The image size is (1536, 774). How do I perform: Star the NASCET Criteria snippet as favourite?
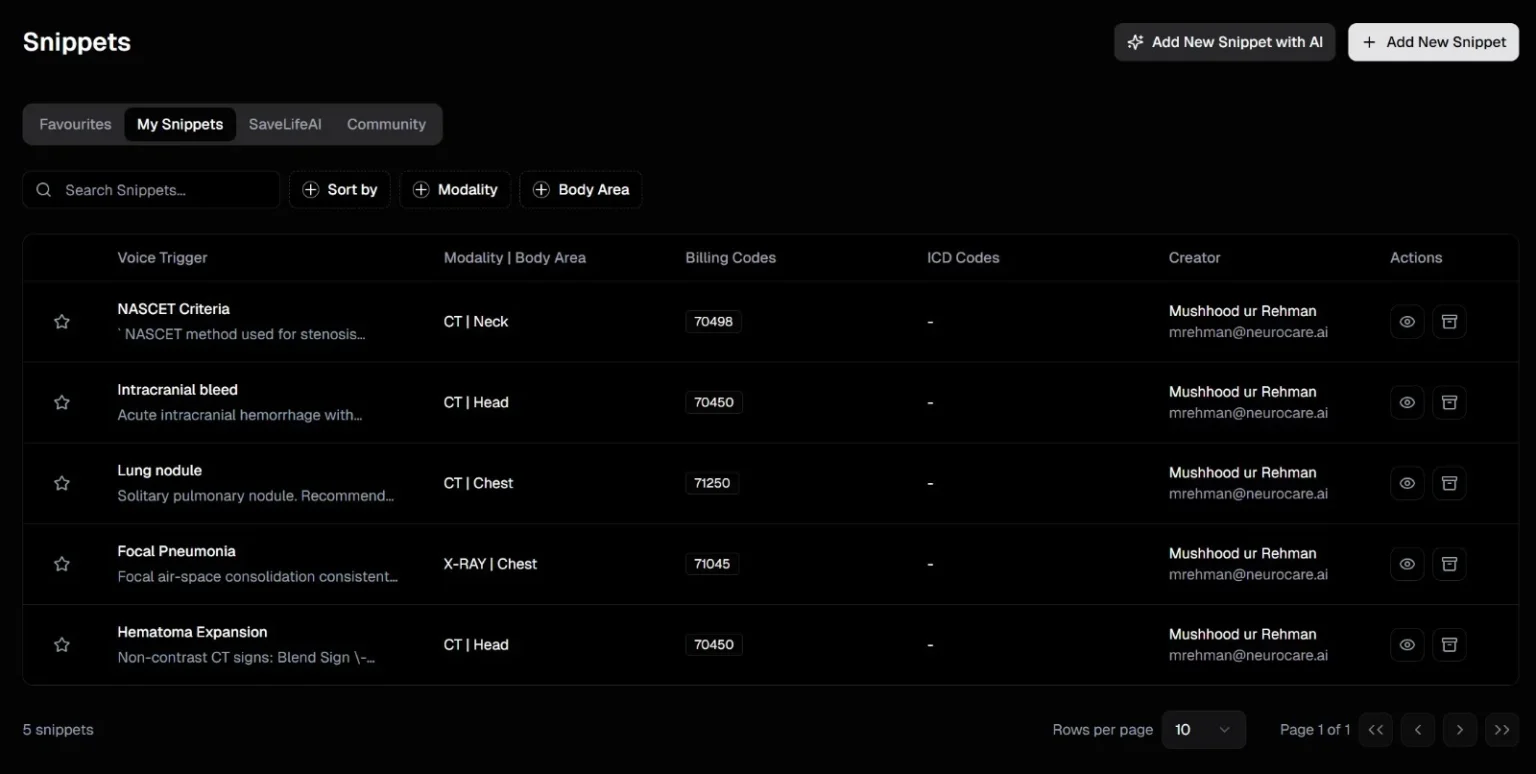[62, 322]
